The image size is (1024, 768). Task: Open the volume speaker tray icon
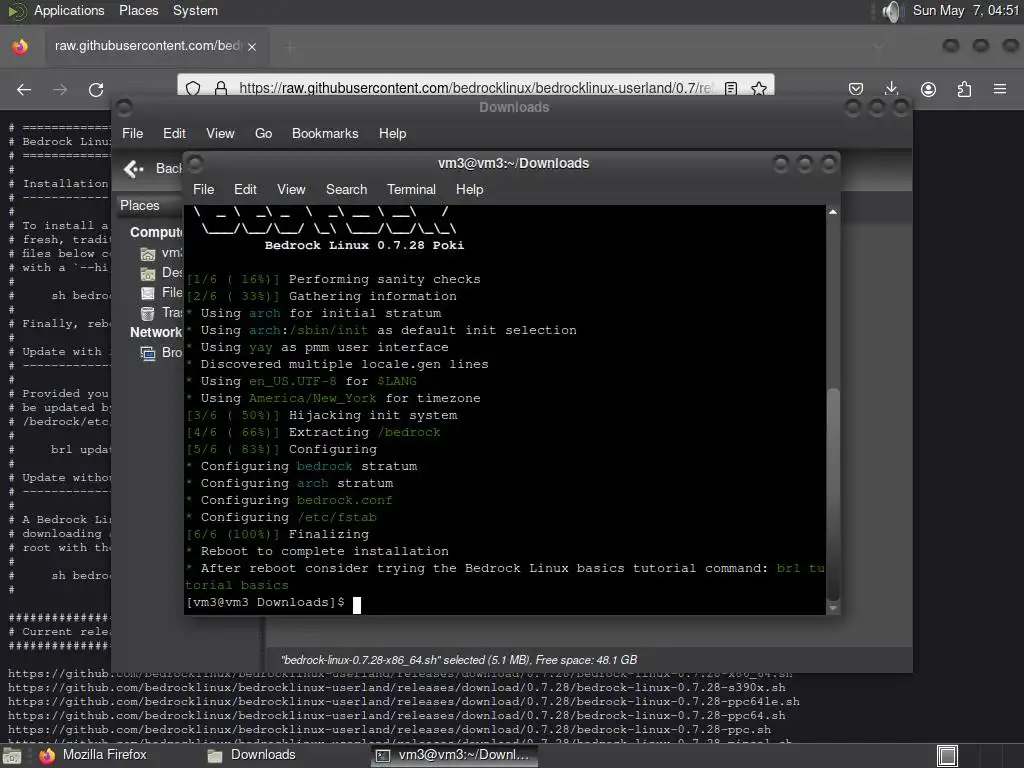pos(891,11)
